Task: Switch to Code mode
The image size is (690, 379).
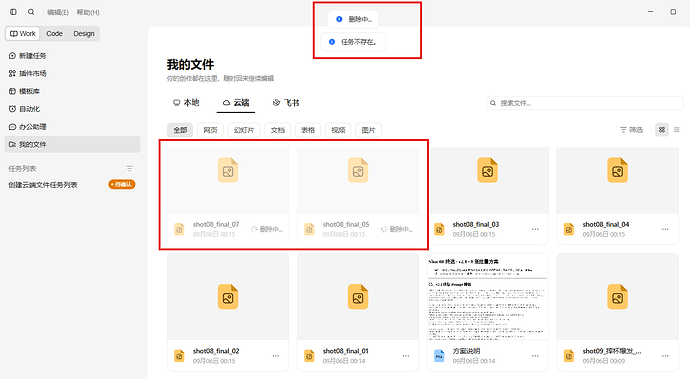Action: (x=54, y=33)
